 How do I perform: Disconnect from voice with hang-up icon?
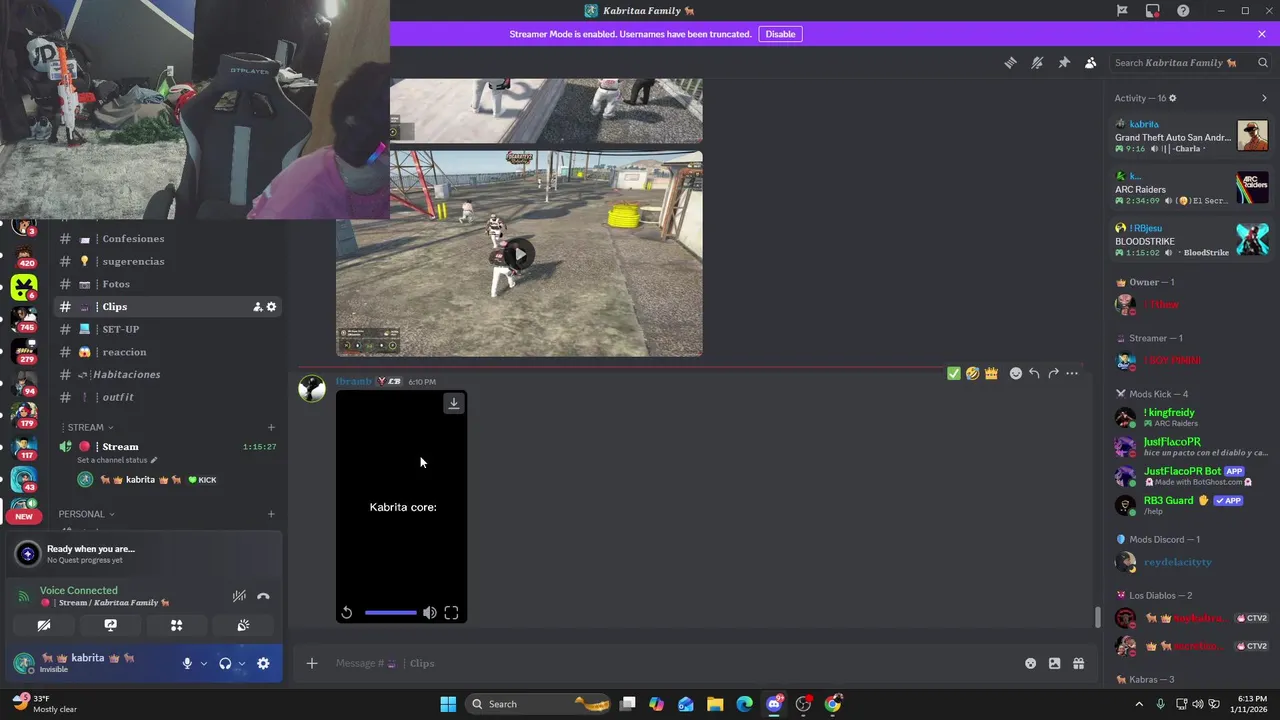pyautogui.click(x=263, y=596)
